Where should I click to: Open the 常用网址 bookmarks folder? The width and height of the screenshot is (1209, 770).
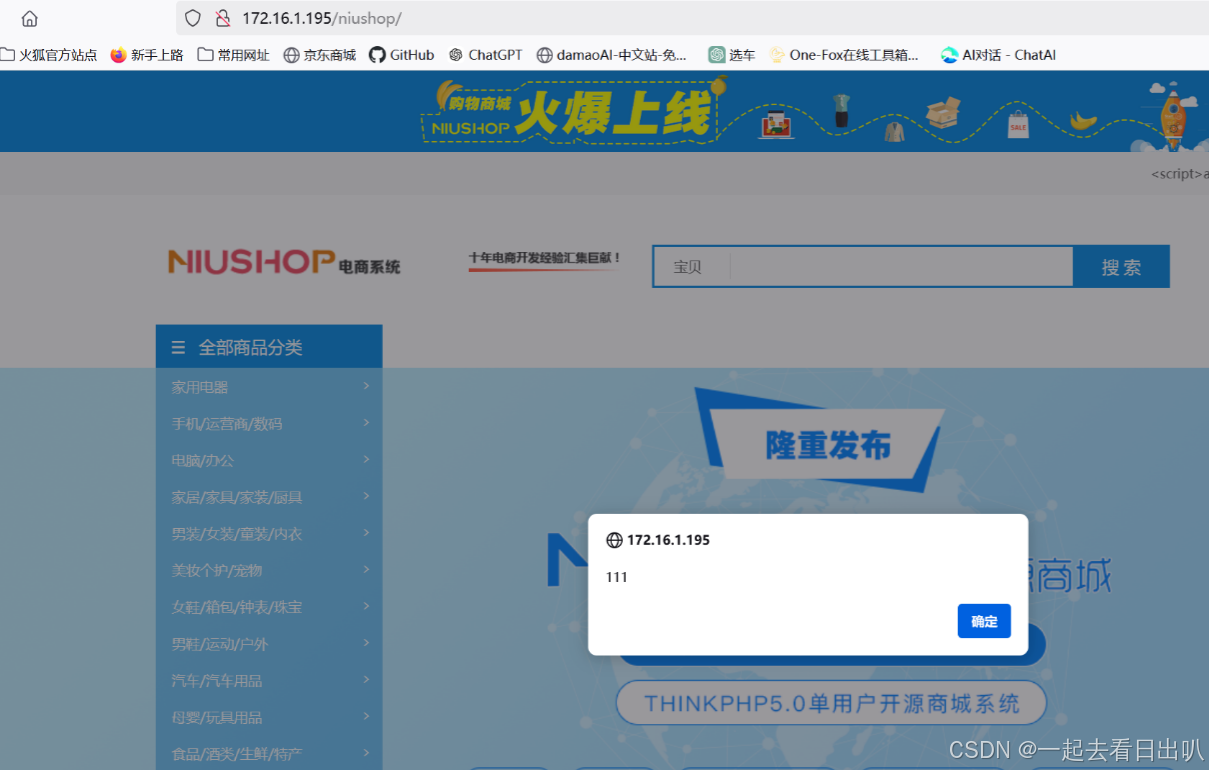coord(234,55)
